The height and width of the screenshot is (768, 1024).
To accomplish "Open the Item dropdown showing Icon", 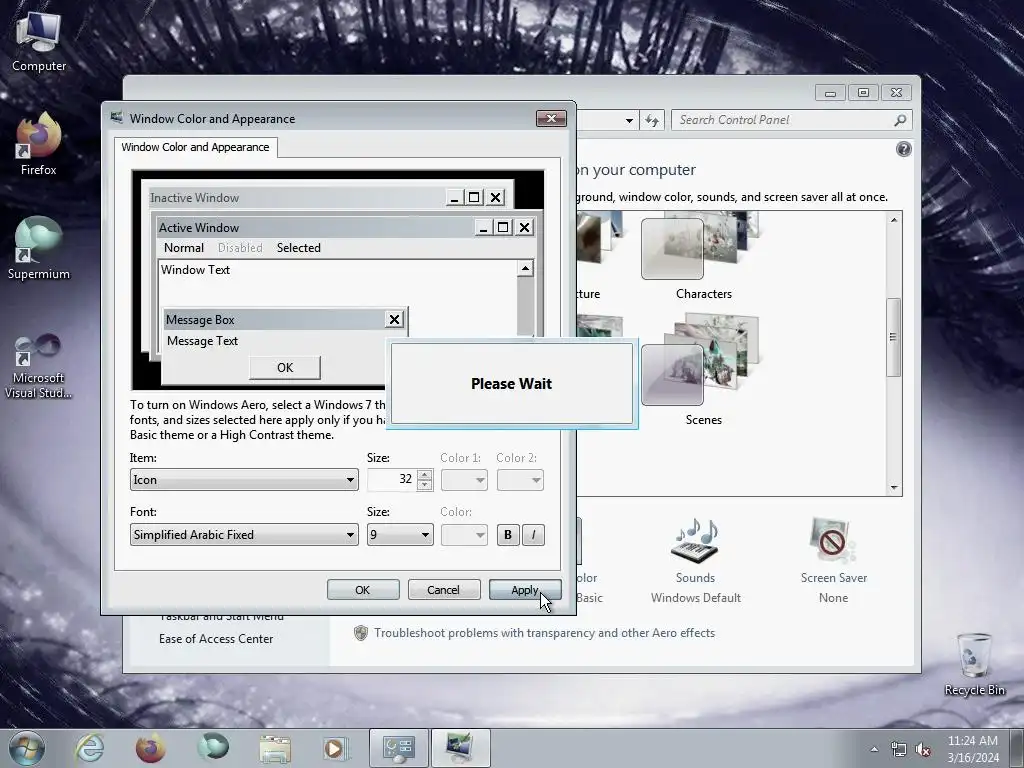I will tap(244, 480).
